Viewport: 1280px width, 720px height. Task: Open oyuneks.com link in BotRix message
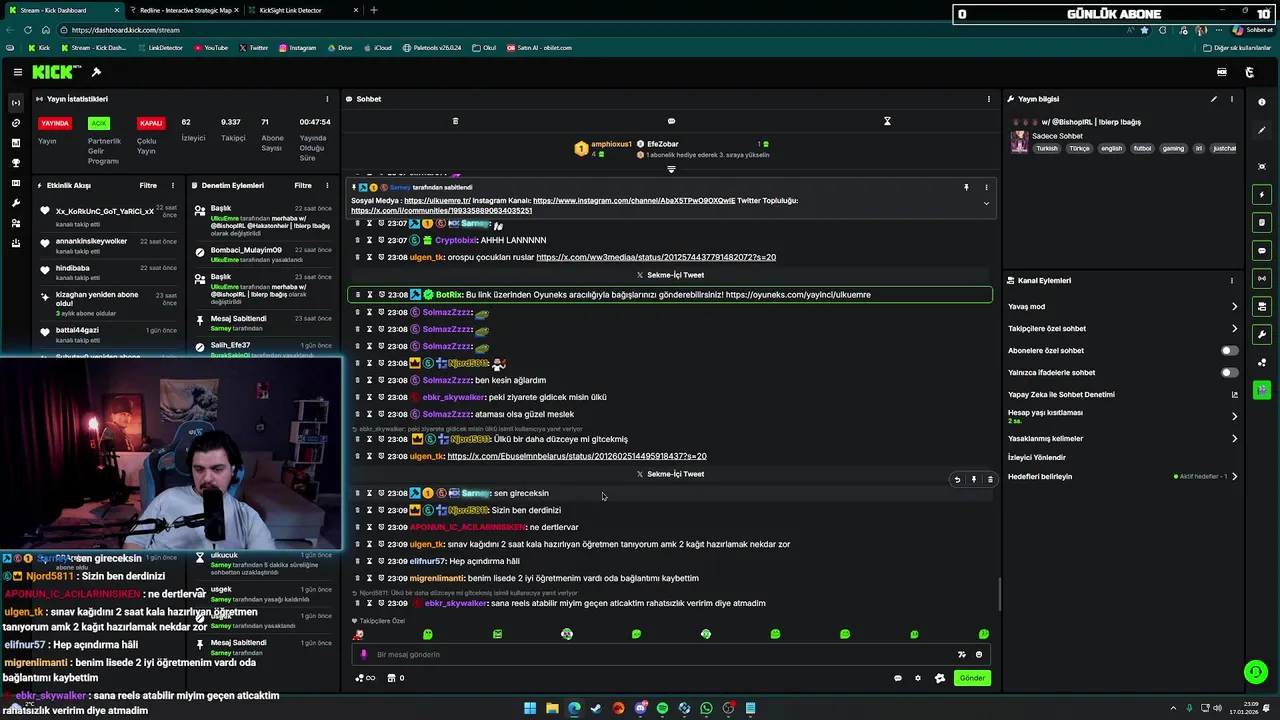click(x=798, y=295)
